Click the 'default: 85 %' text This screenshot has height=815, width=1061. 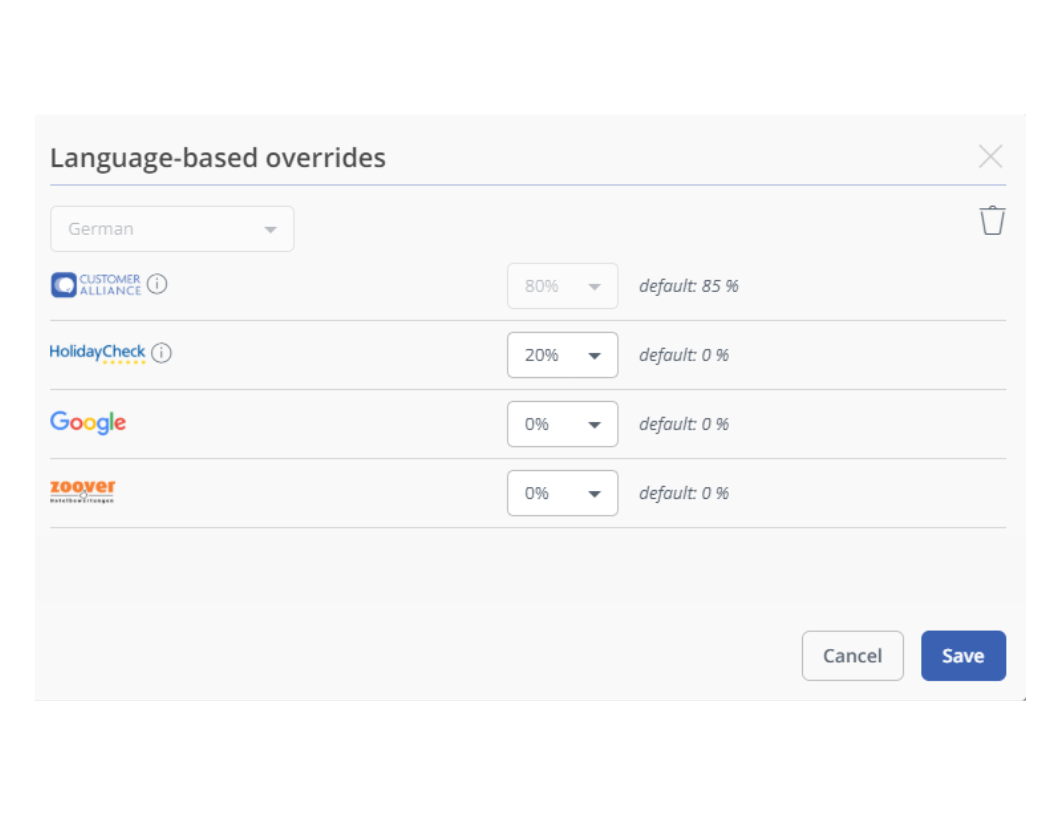tap(689, 286)
